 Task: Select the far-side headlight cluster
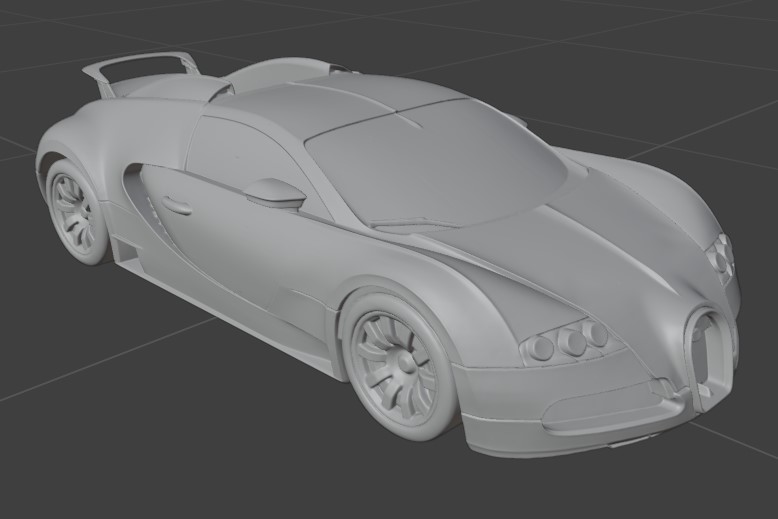click(x=720, y=257)
